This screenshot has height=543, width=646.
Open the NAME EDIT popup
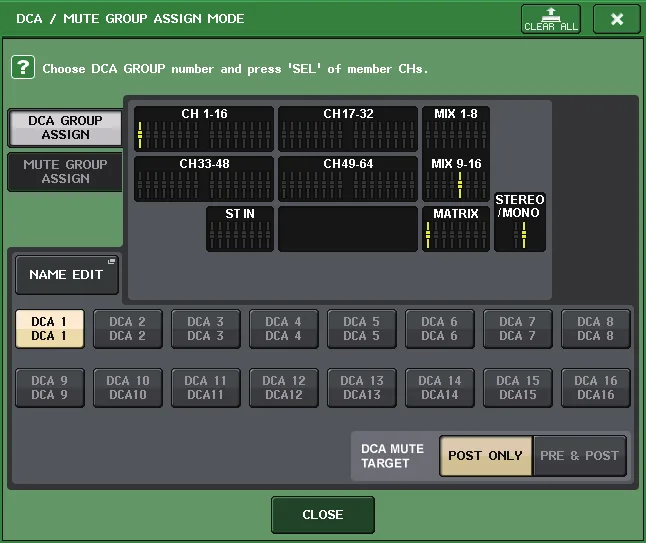pos(67,275)
